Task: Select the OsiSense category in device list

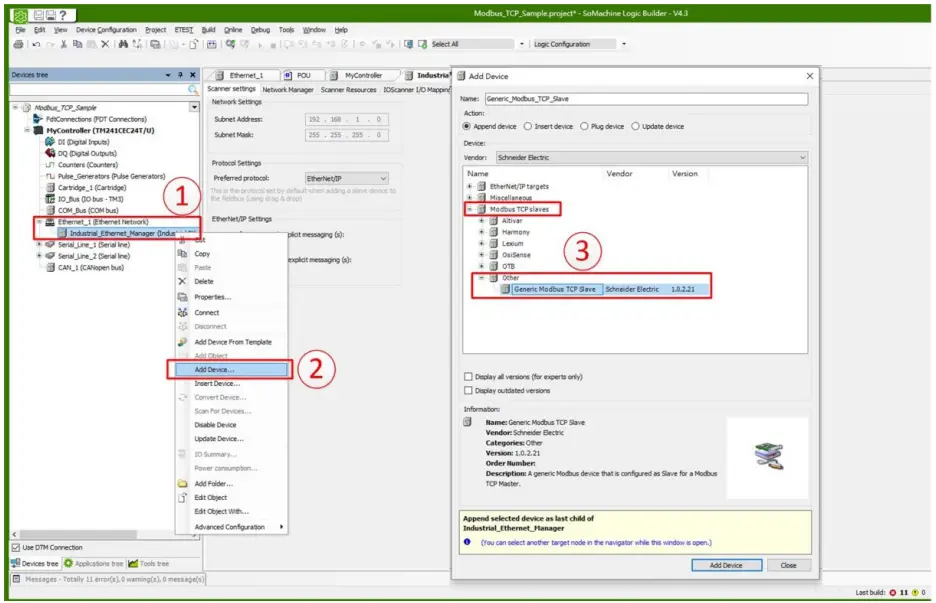Action: pyautogui.click(x=516, y=255)
